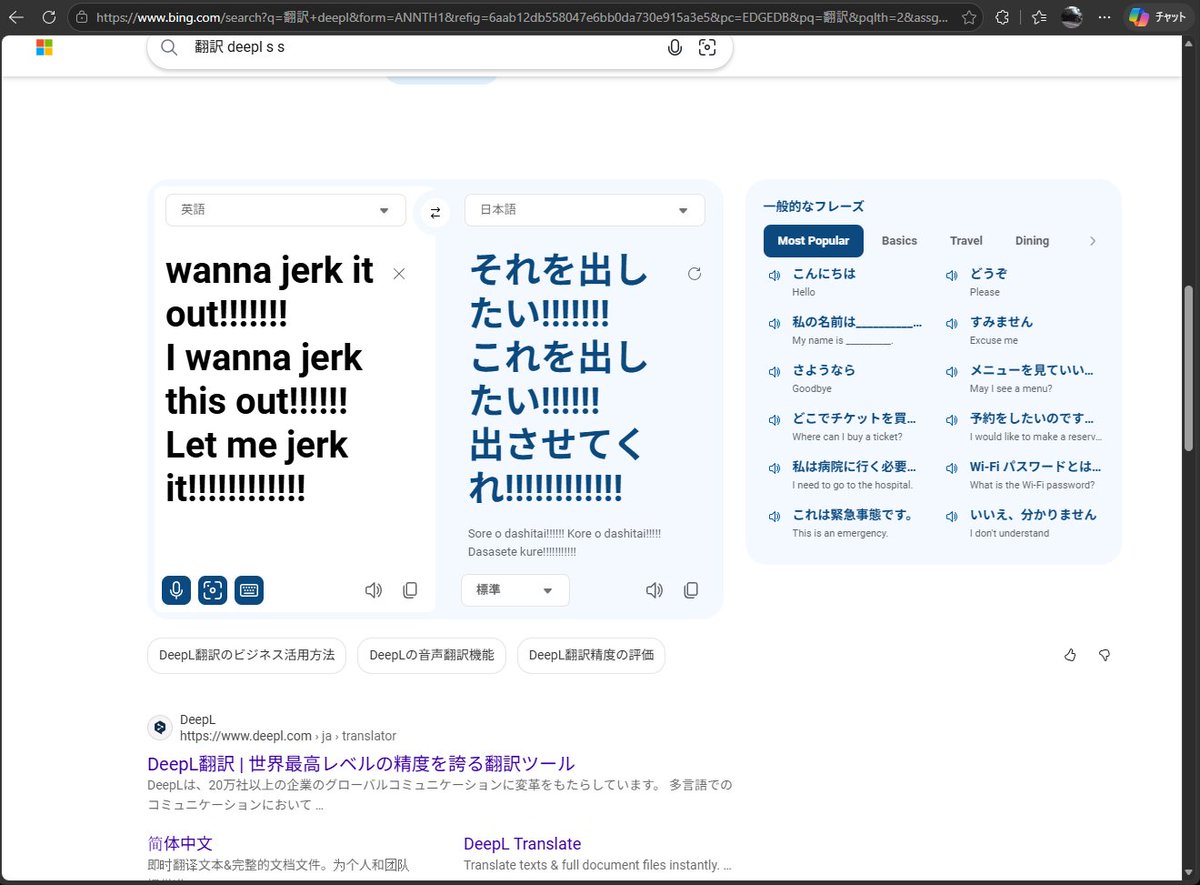Open site info lock icon in address bar
Screen dimensions: 1200x885
[82, 17]
